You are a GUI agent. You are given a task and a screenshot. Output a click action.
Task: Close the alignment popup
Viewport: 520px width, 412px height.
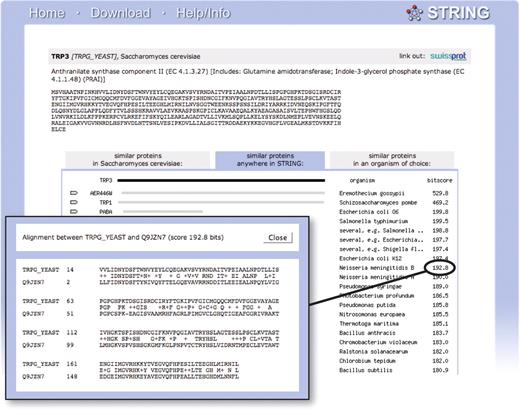(x=278, y=238)
